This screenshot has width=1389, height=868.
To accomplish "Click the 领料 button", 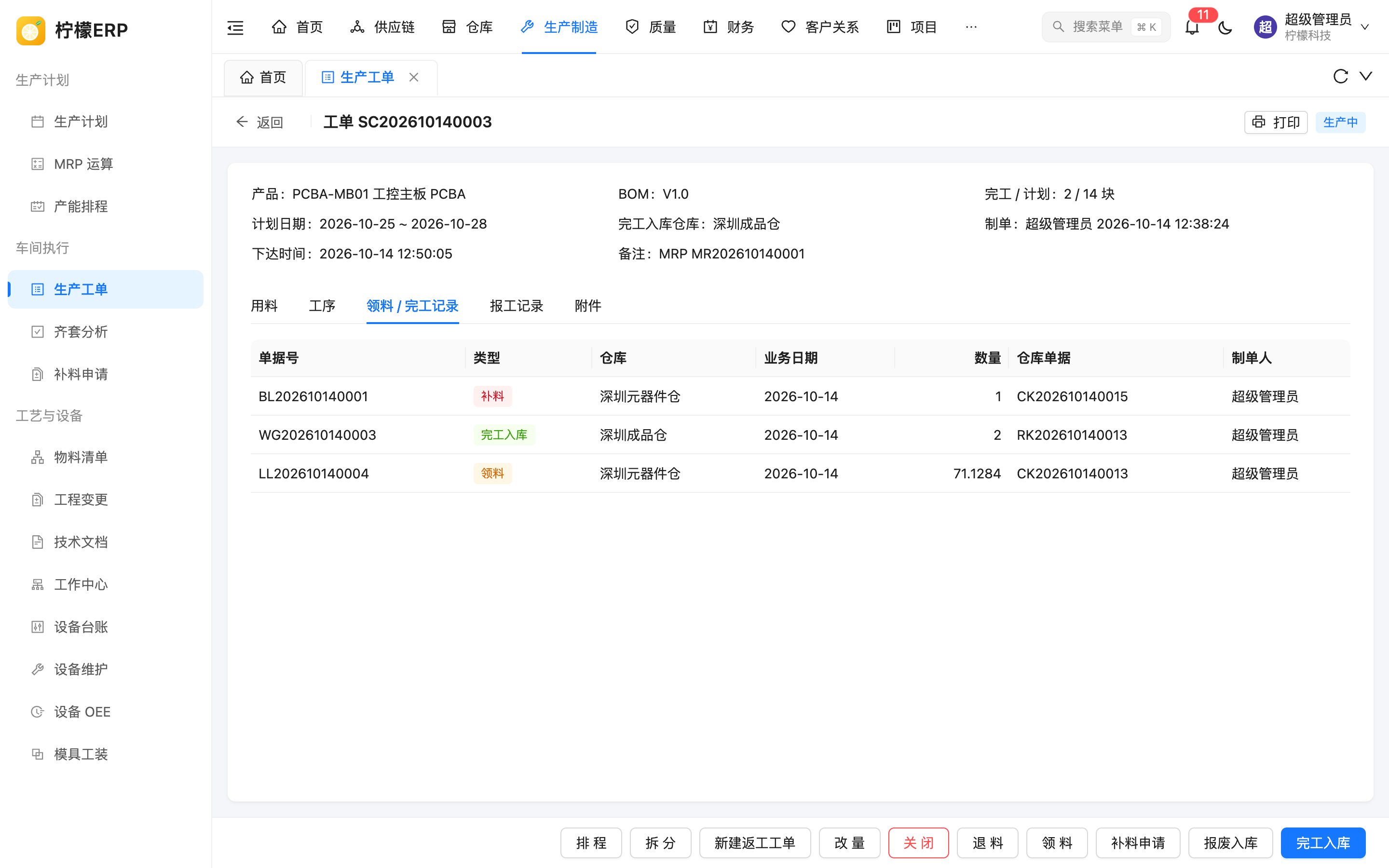I will click(1057, 843).
